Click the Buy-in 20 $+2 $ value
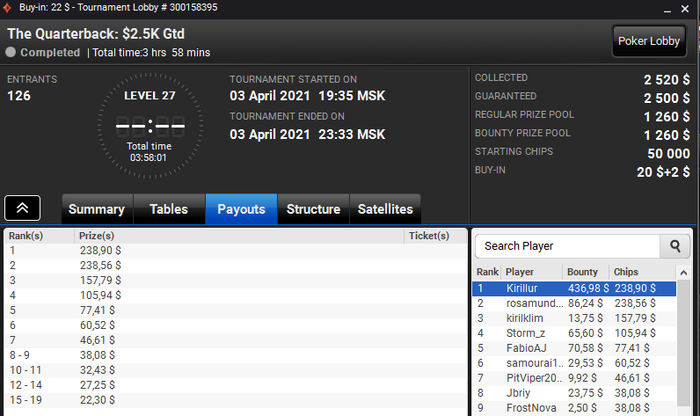 pos(663,172)
